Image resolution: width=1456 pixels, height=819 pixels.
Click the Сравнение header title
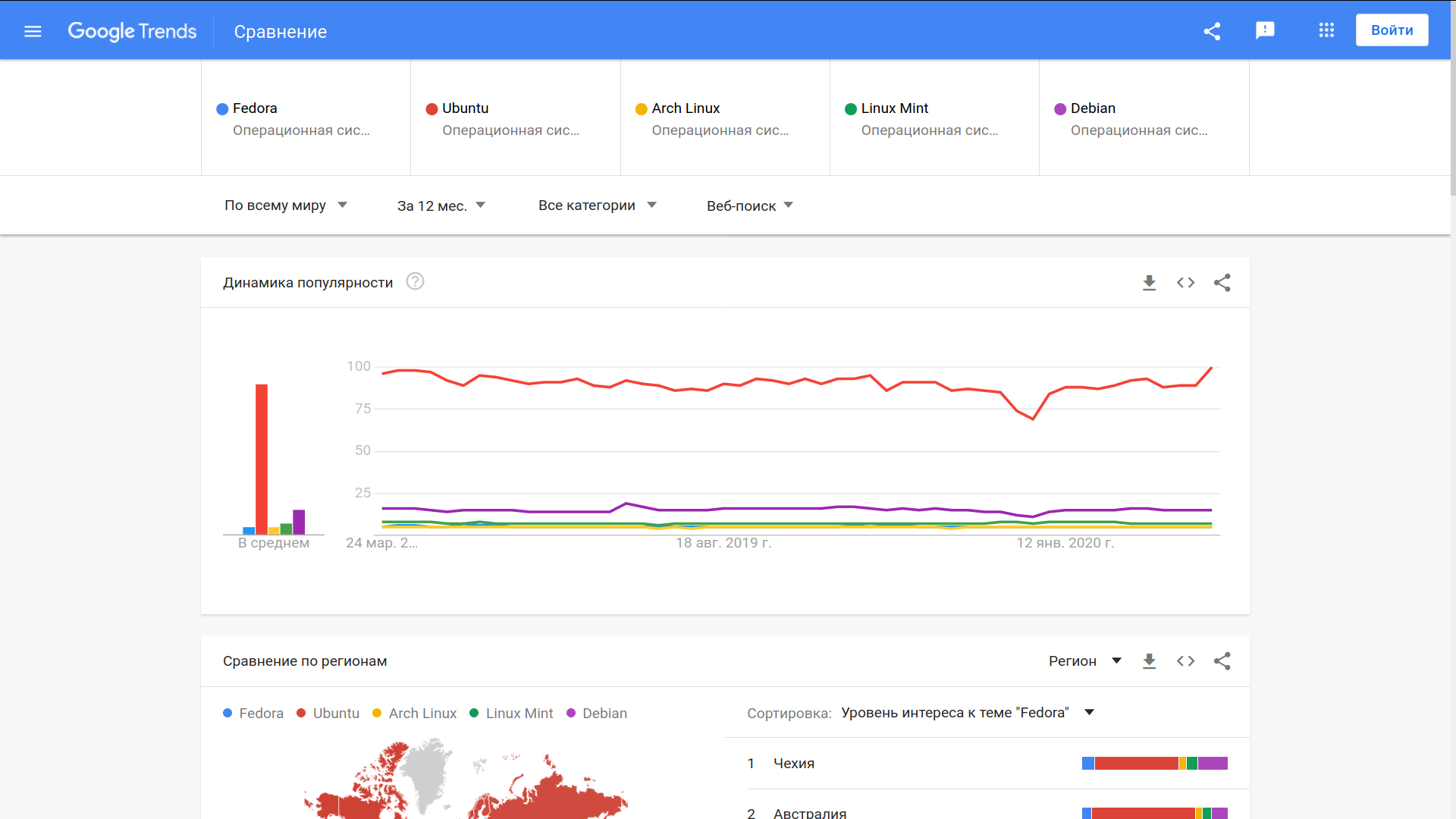tap(281, 32)
